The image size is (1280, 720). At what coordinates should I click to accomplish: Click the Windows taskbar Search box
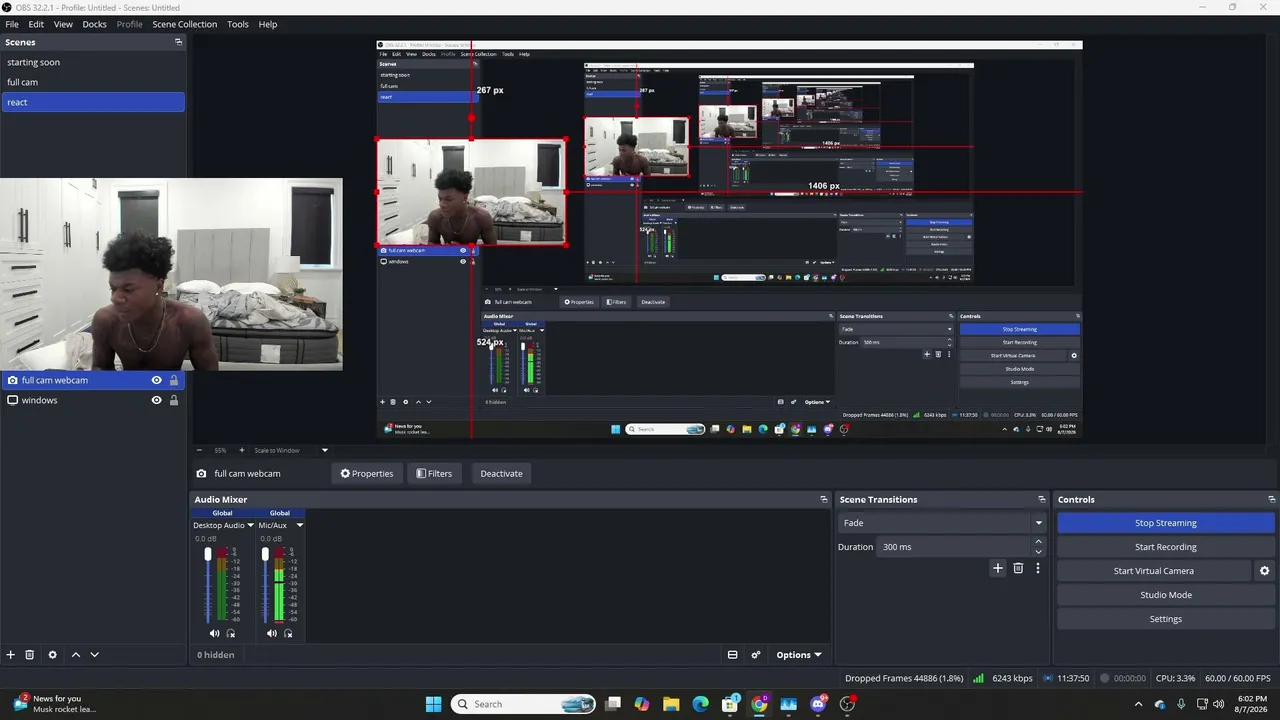(x=525, y=704)
